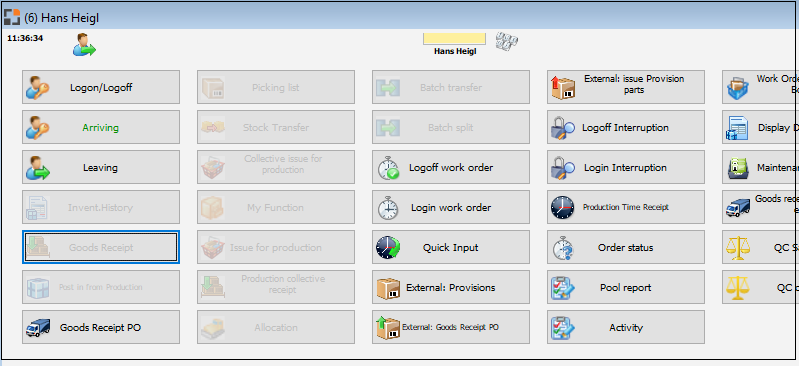This screenshot has width=799, height=366.
Task: Click the Login Interruption padlock icon
Action: tap(563, 168)
